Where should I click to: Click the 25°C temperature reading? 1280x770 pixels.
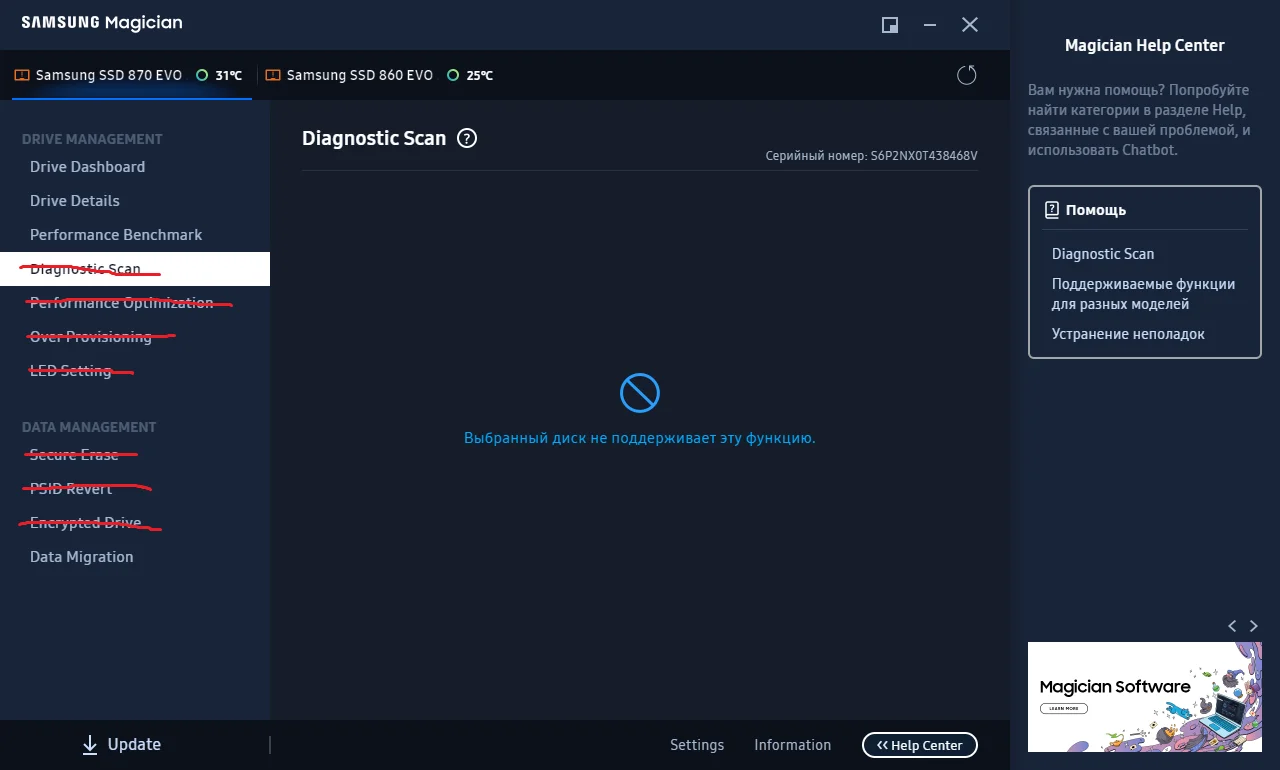coord(480,75)
